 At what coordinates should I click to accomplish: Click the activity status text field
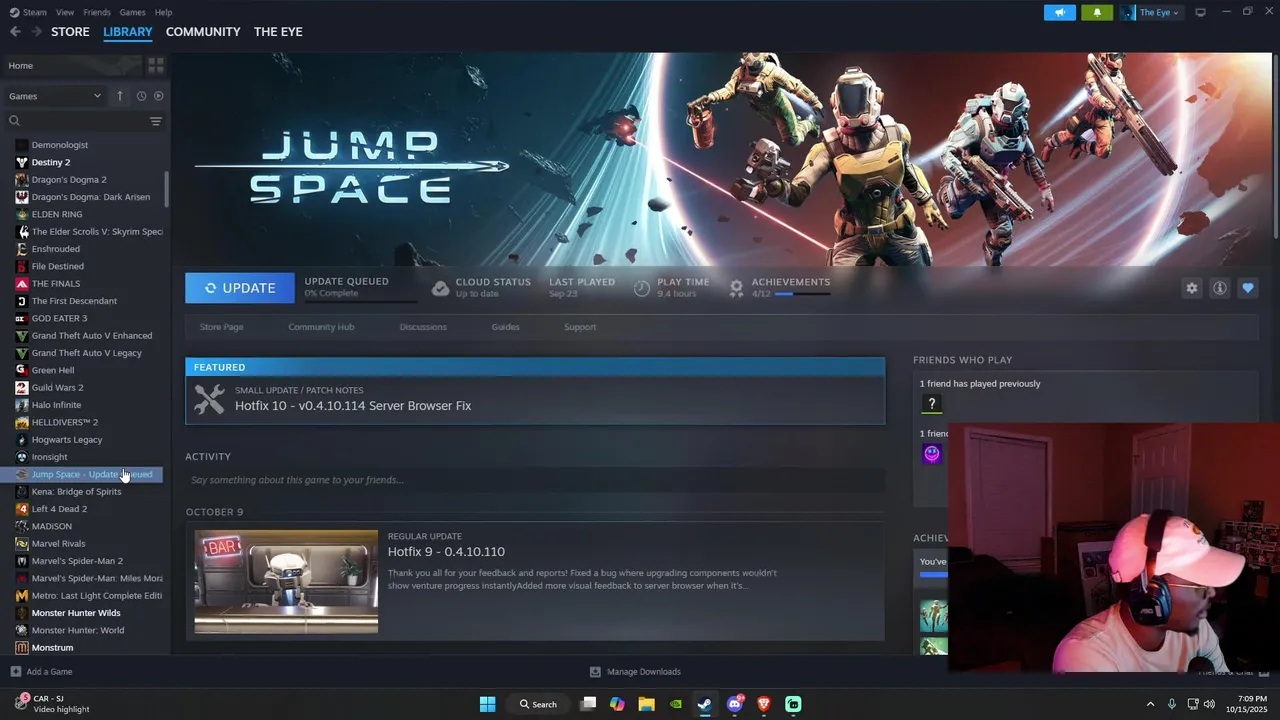click(535, 480)
